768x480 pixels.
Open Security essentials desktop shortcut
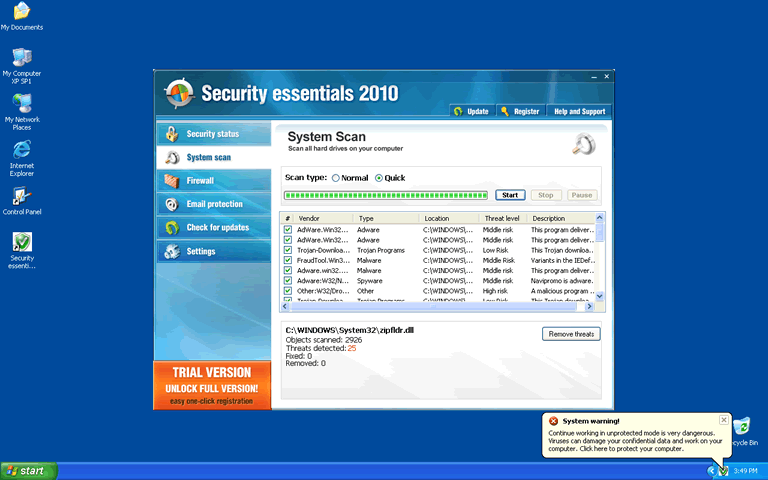[22, 244]
